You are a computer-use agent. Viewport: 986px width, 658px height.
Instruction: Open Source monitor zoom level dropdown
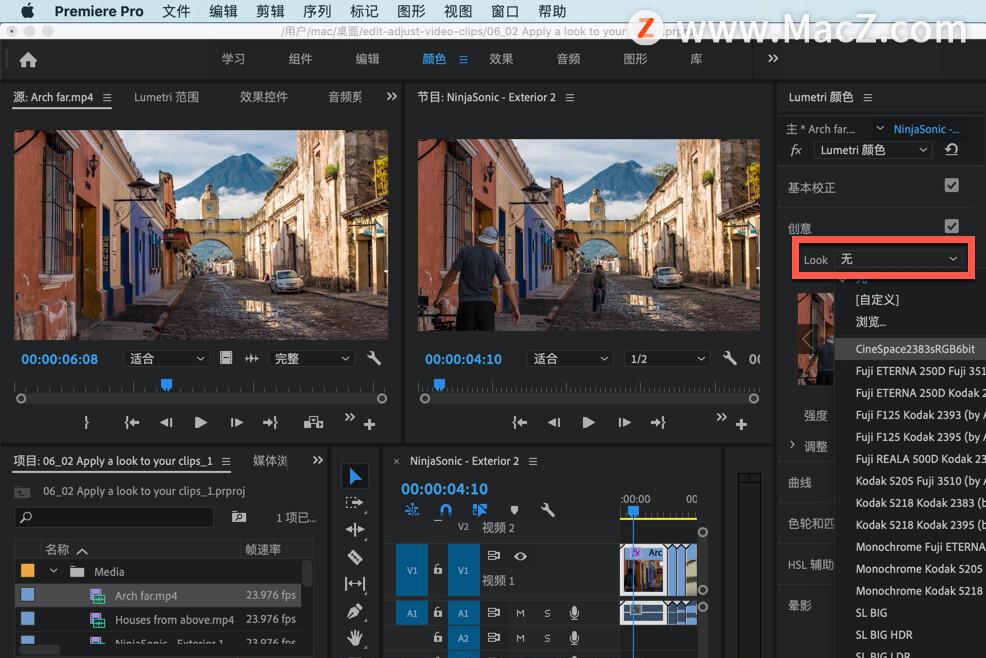click(x=166, y=359)
